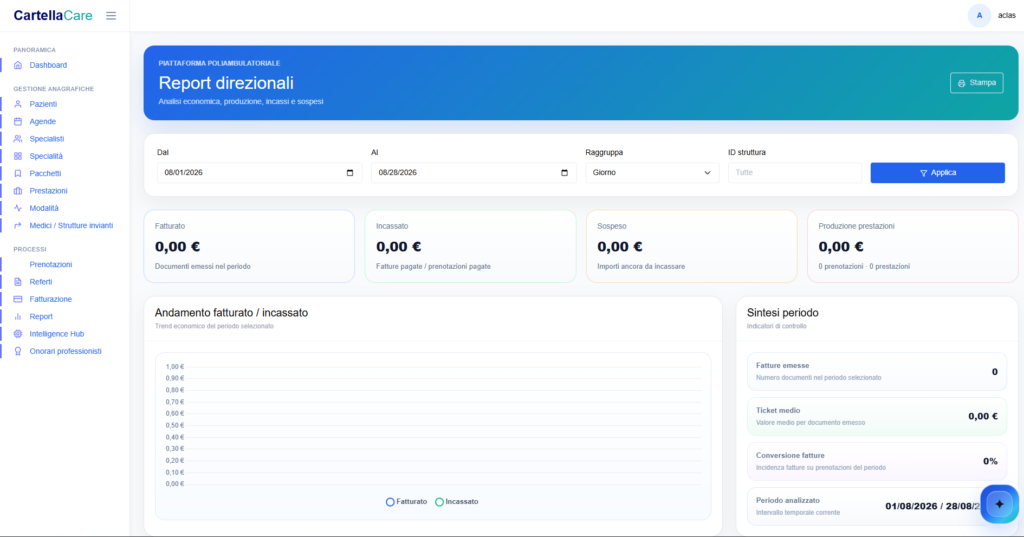
Task: Toggle the Fatturato legend series marker
Action: point(390,502)
